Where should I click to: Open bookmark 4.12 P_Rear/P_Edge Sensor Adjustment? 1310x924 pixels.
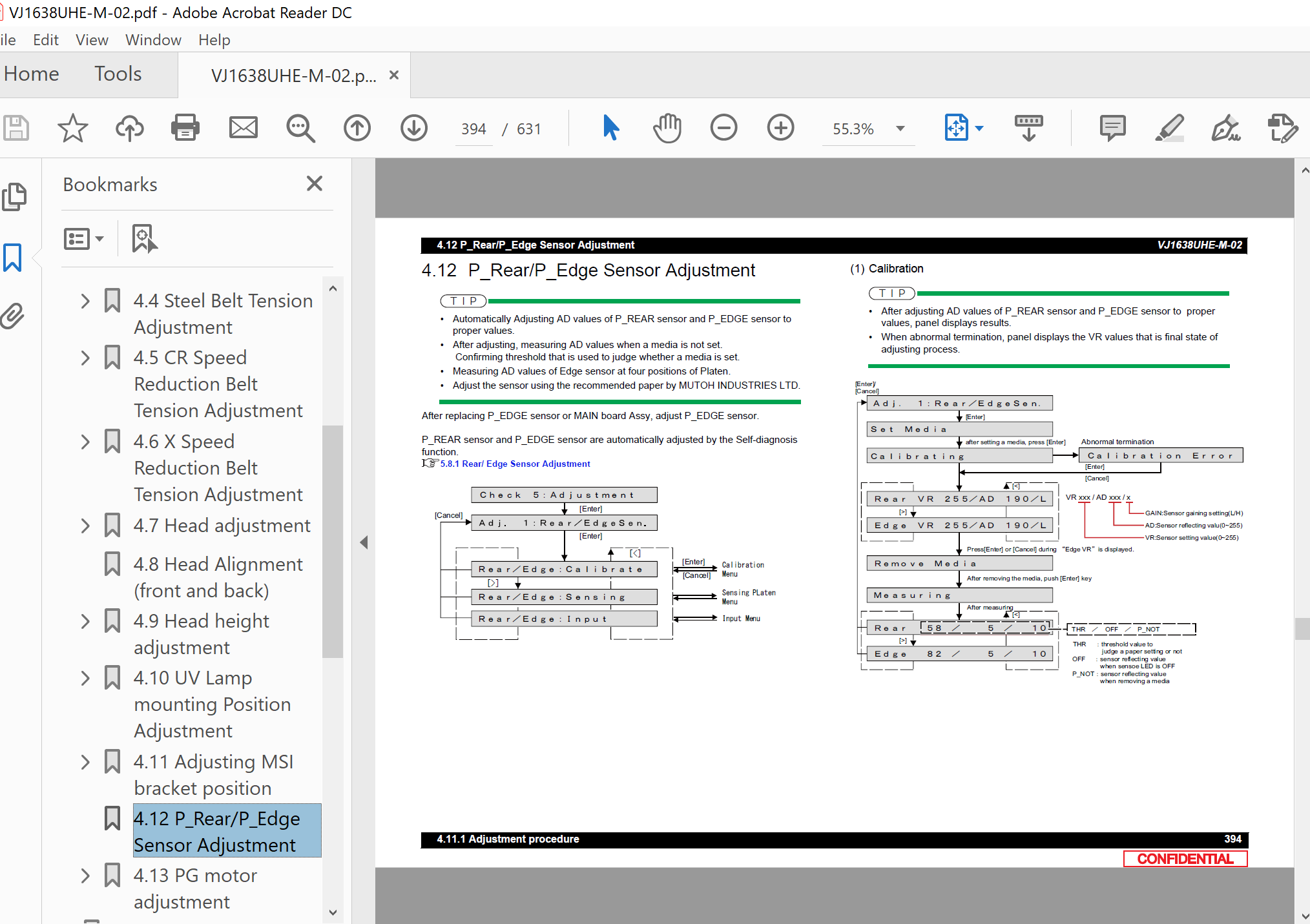pyautogui.click(x=227, y=831)
